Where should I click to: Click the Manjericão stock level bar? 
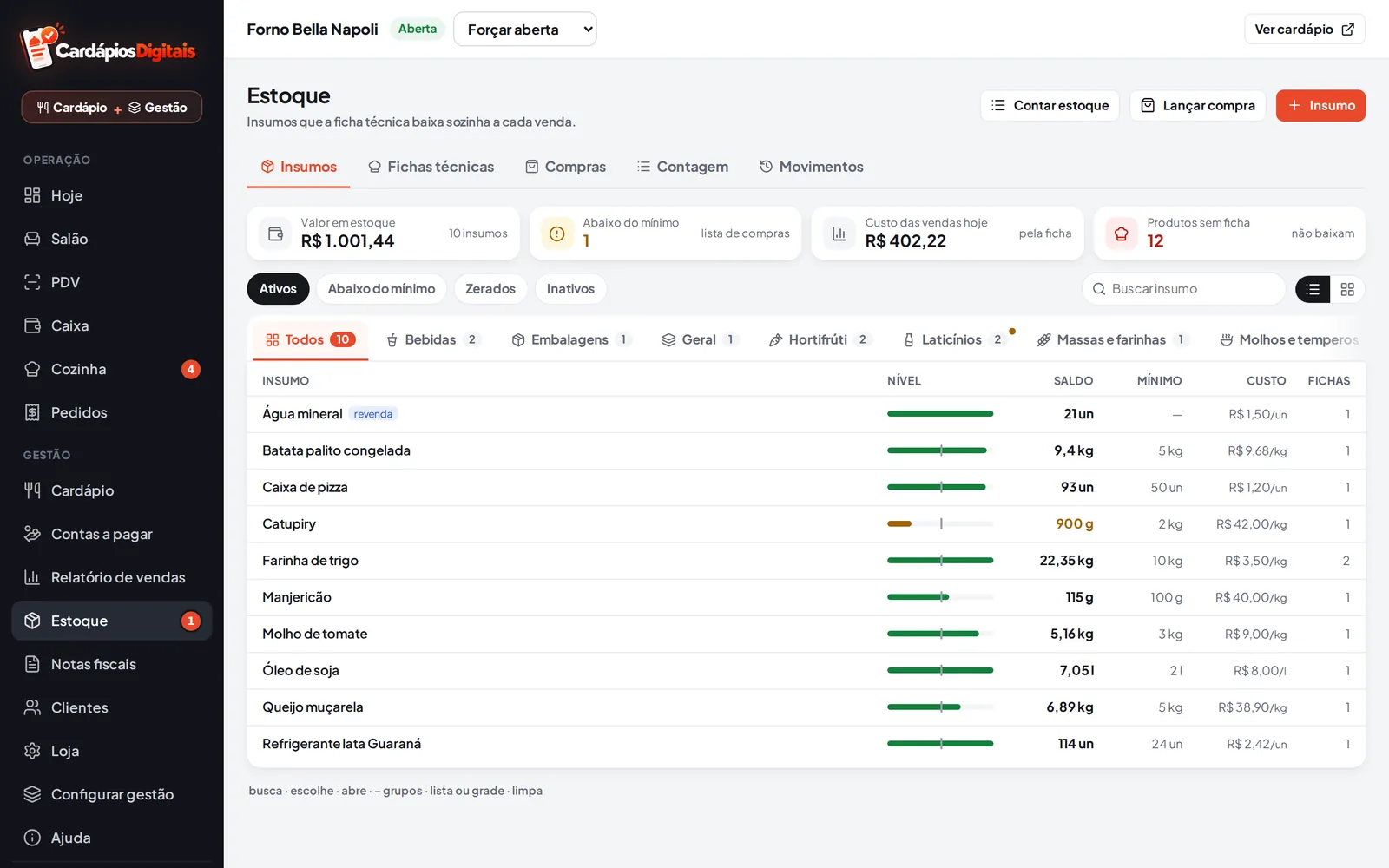pos(940,597)
